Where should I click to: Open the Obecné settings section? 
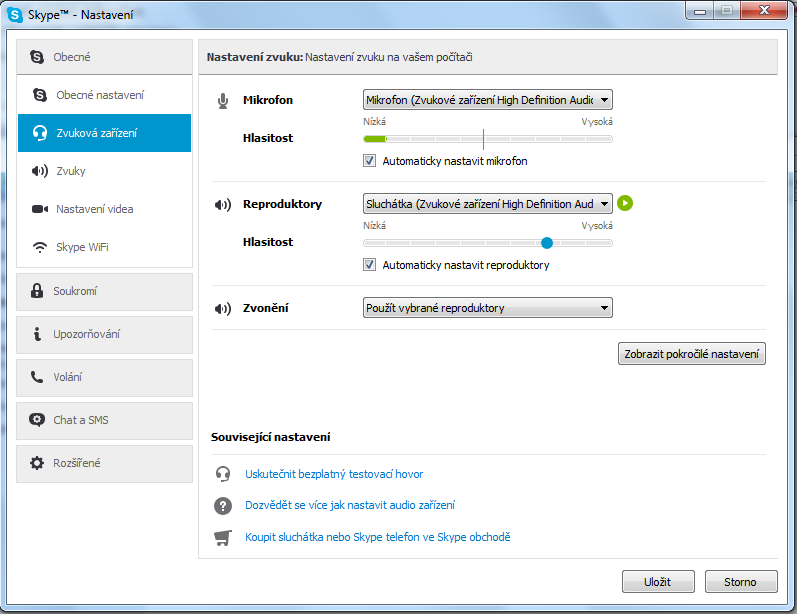tap(104, 57)
